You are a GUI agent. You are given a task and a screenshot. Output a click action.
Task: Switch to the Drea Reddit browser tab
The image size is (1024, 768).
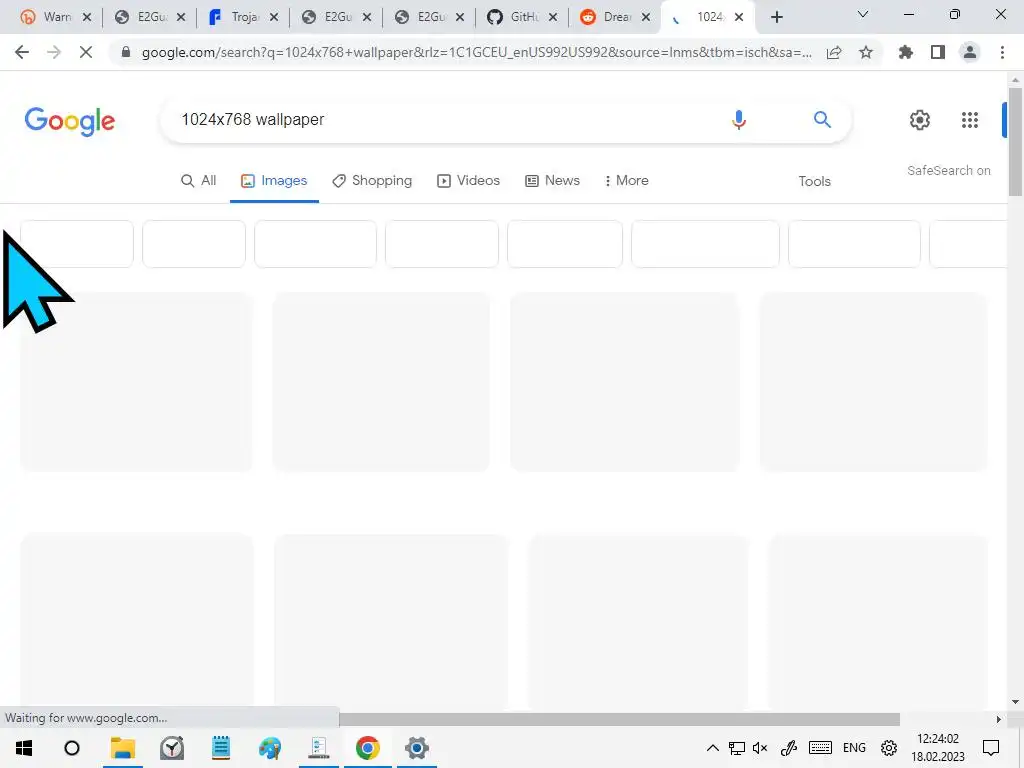coord(615,18)
